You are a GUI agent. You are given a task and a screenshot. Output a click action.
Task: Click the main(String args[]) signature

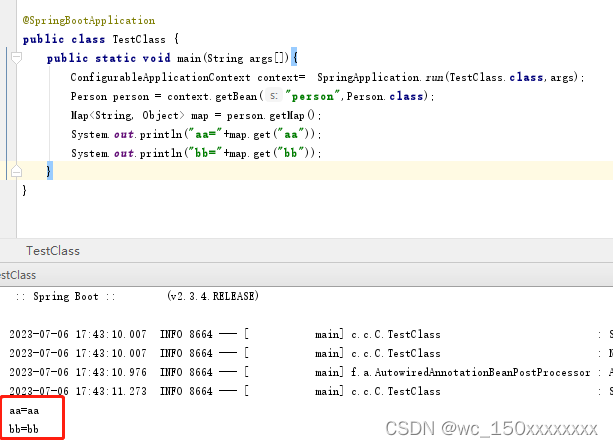click(x=233, y=58)
